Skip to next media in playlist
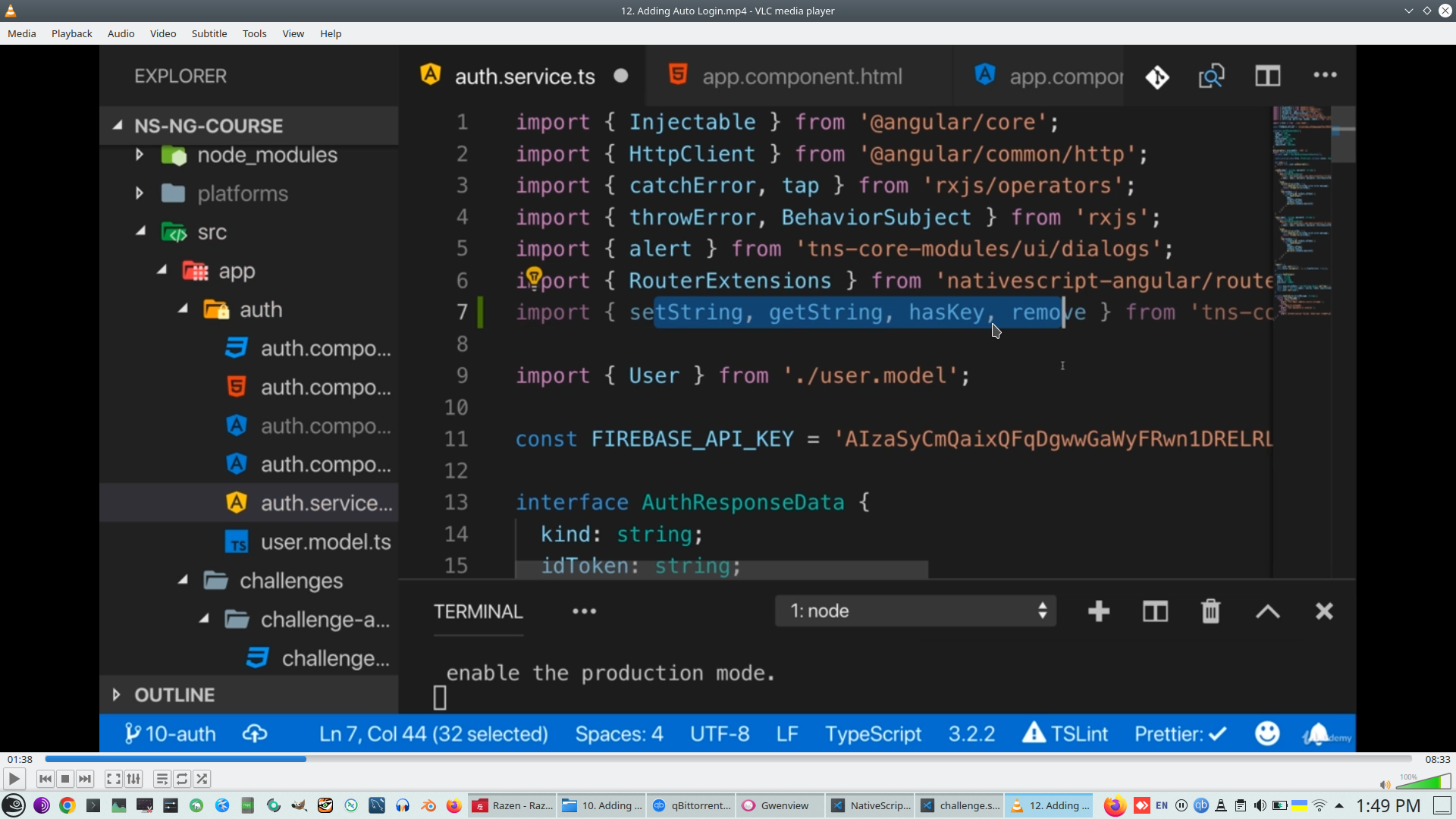 85,779
